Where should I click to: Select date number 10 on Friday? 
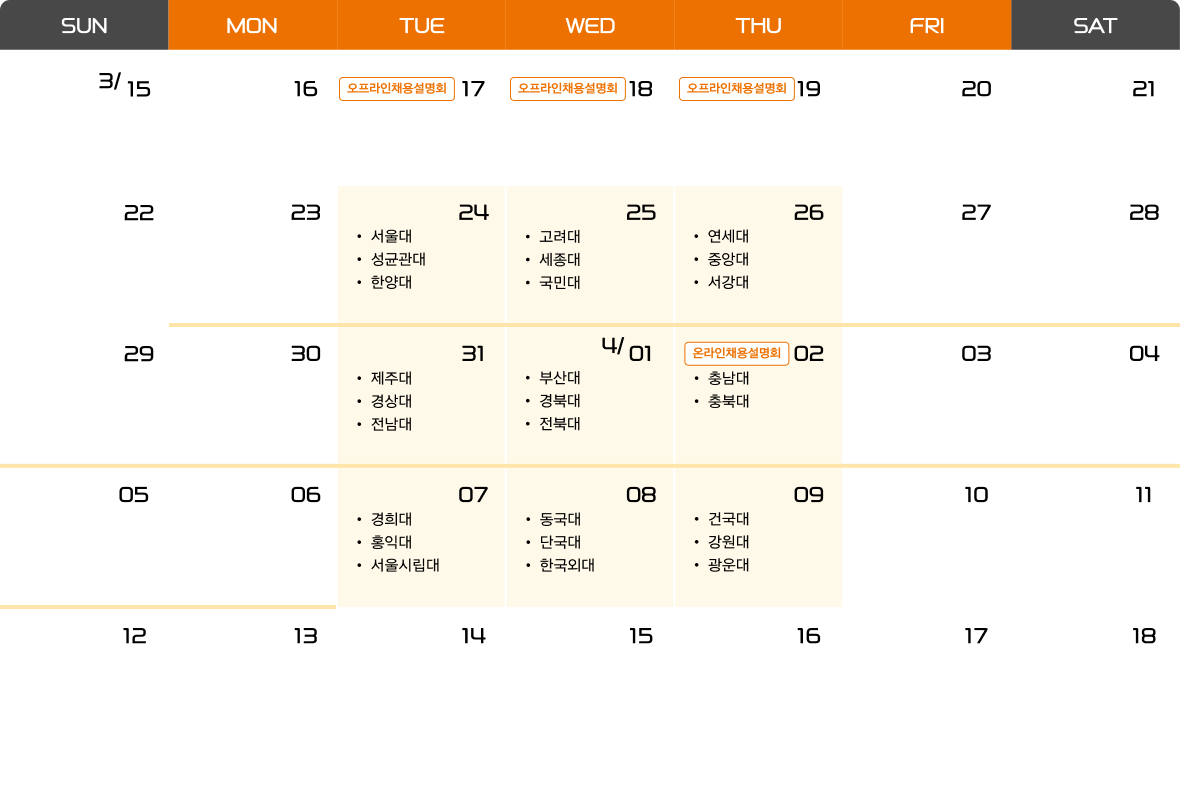(x=976, y=495)
